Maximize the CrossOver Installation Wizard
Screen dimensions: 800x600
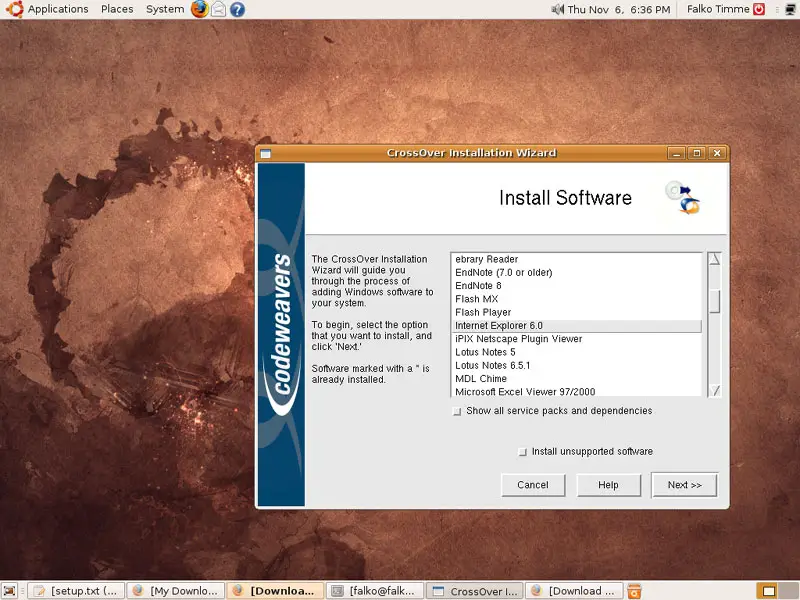[x=697, y=153]
